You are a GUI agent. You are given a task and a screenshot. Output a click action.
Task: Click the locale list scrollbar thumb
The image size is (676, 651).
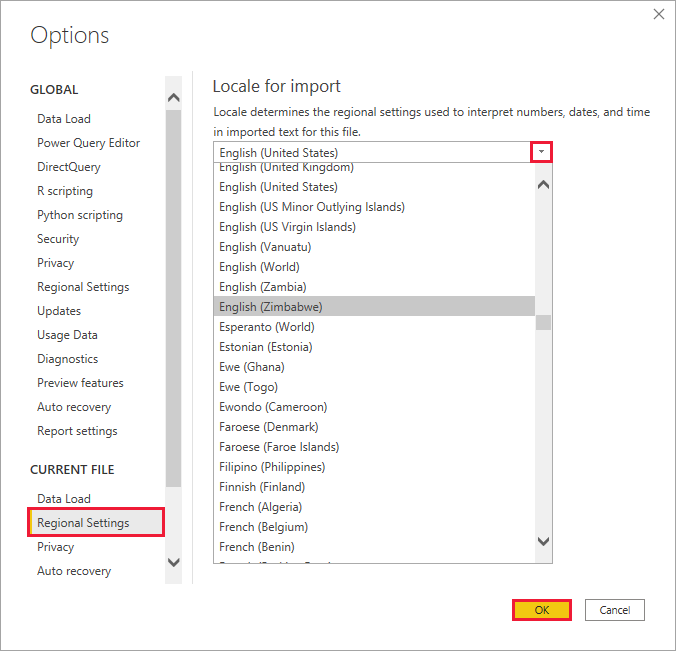[x=543, y=322]
